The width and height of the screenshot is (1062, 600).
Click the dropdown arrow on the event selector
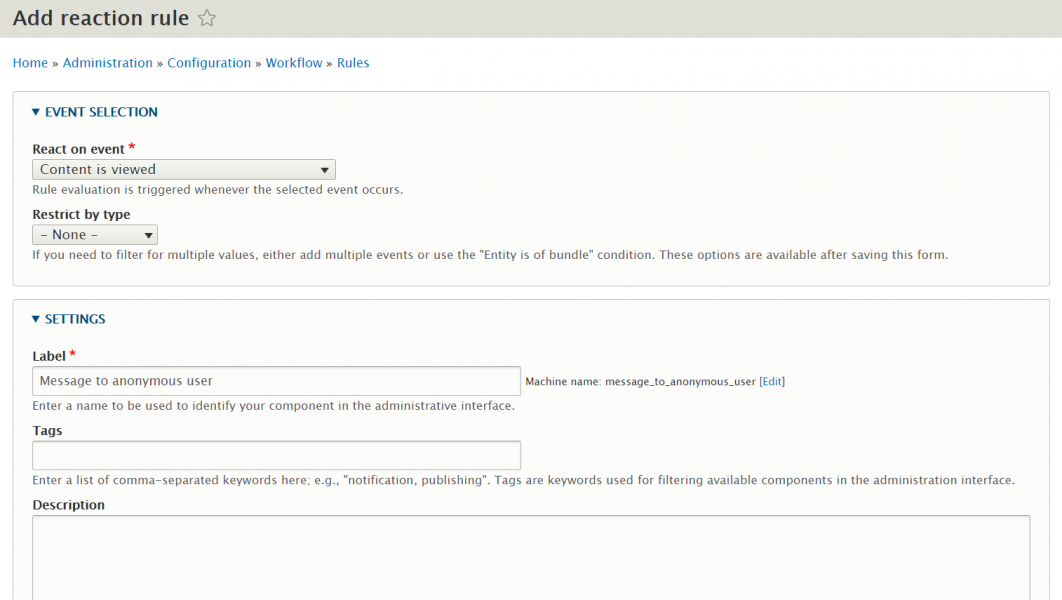click(x=325, y=169)
